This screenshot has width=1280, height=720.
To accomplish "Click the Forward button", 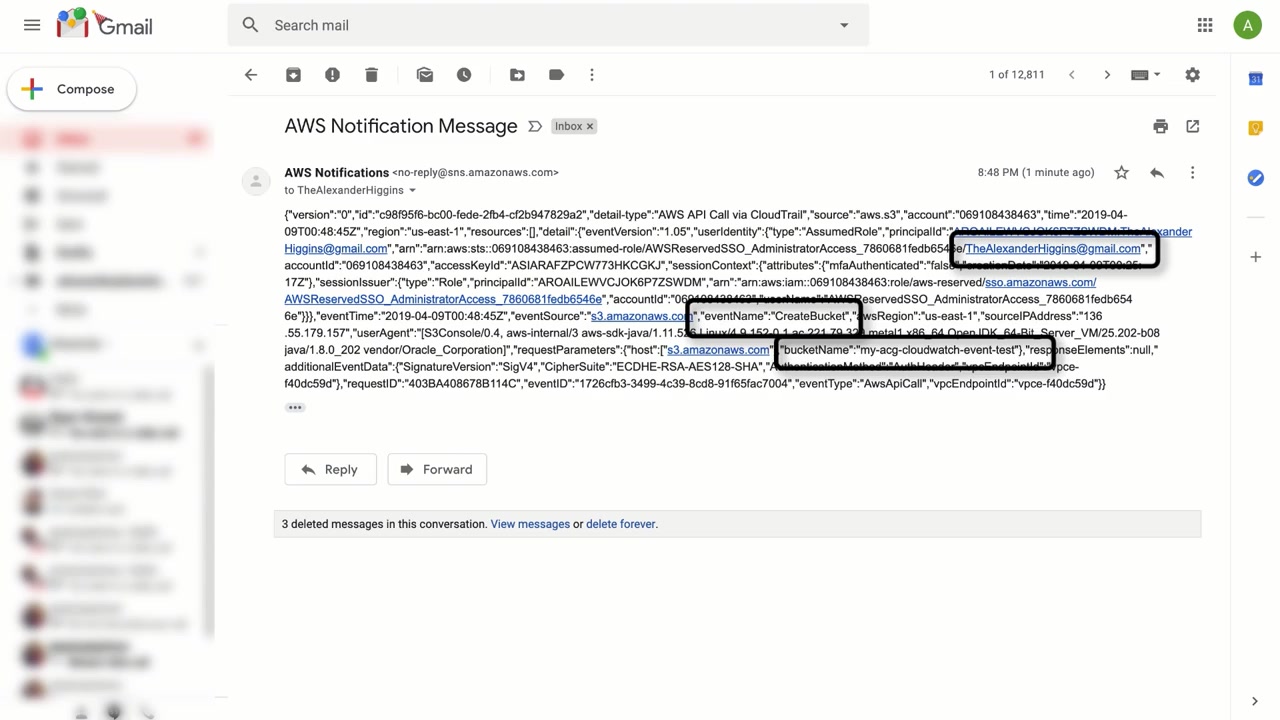I will (436, 469).
